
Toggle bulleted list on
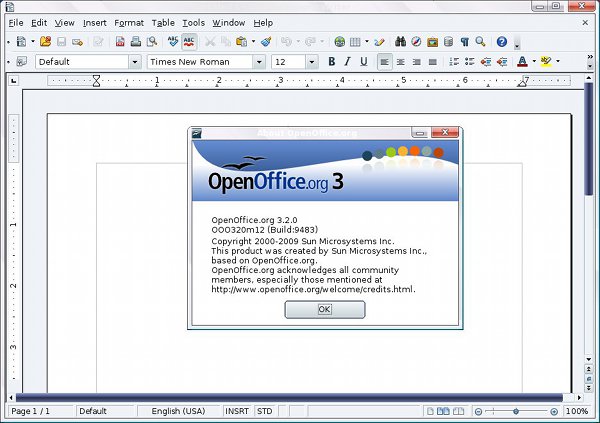[470, 61]
